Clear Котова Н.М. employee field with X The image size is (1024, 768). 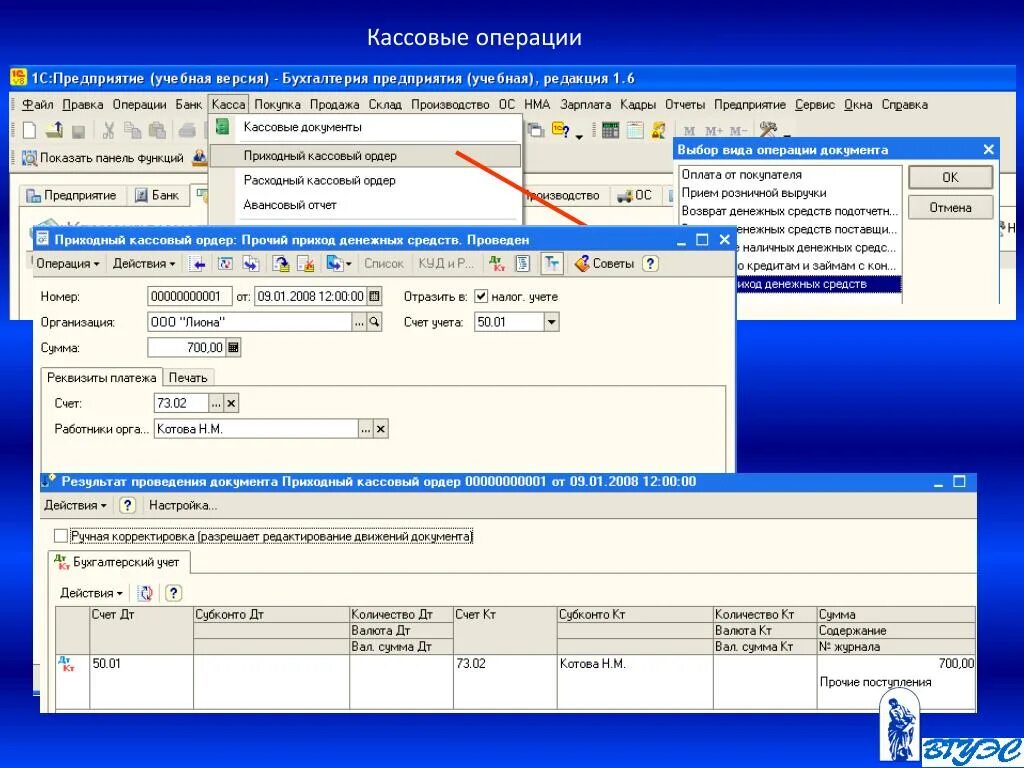point(381,429)
